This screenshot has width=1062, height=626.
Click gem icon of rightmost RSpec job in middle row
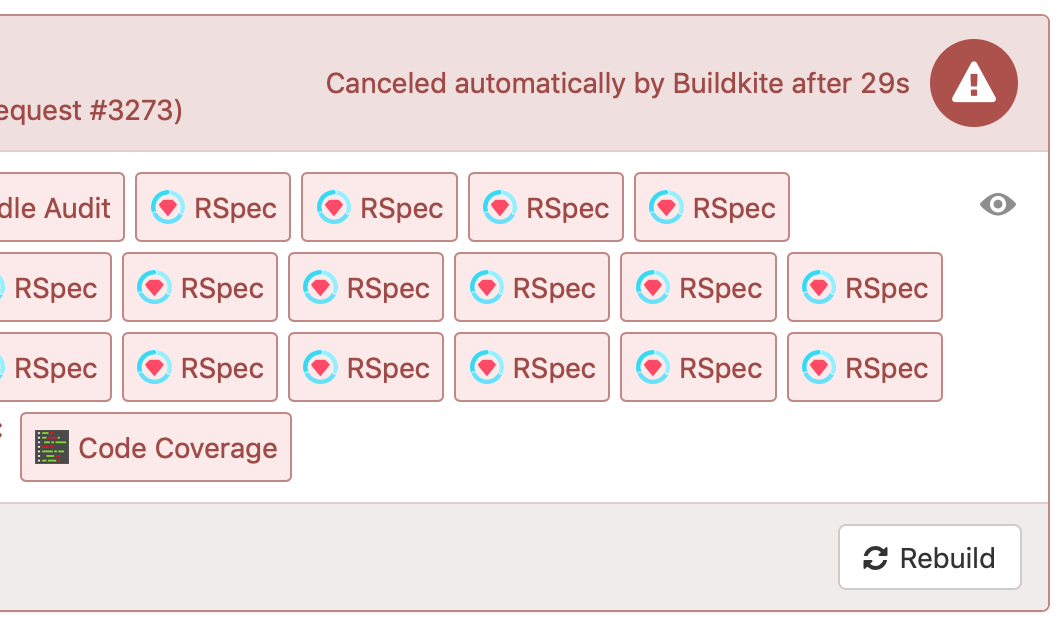(x=819, y=287)
